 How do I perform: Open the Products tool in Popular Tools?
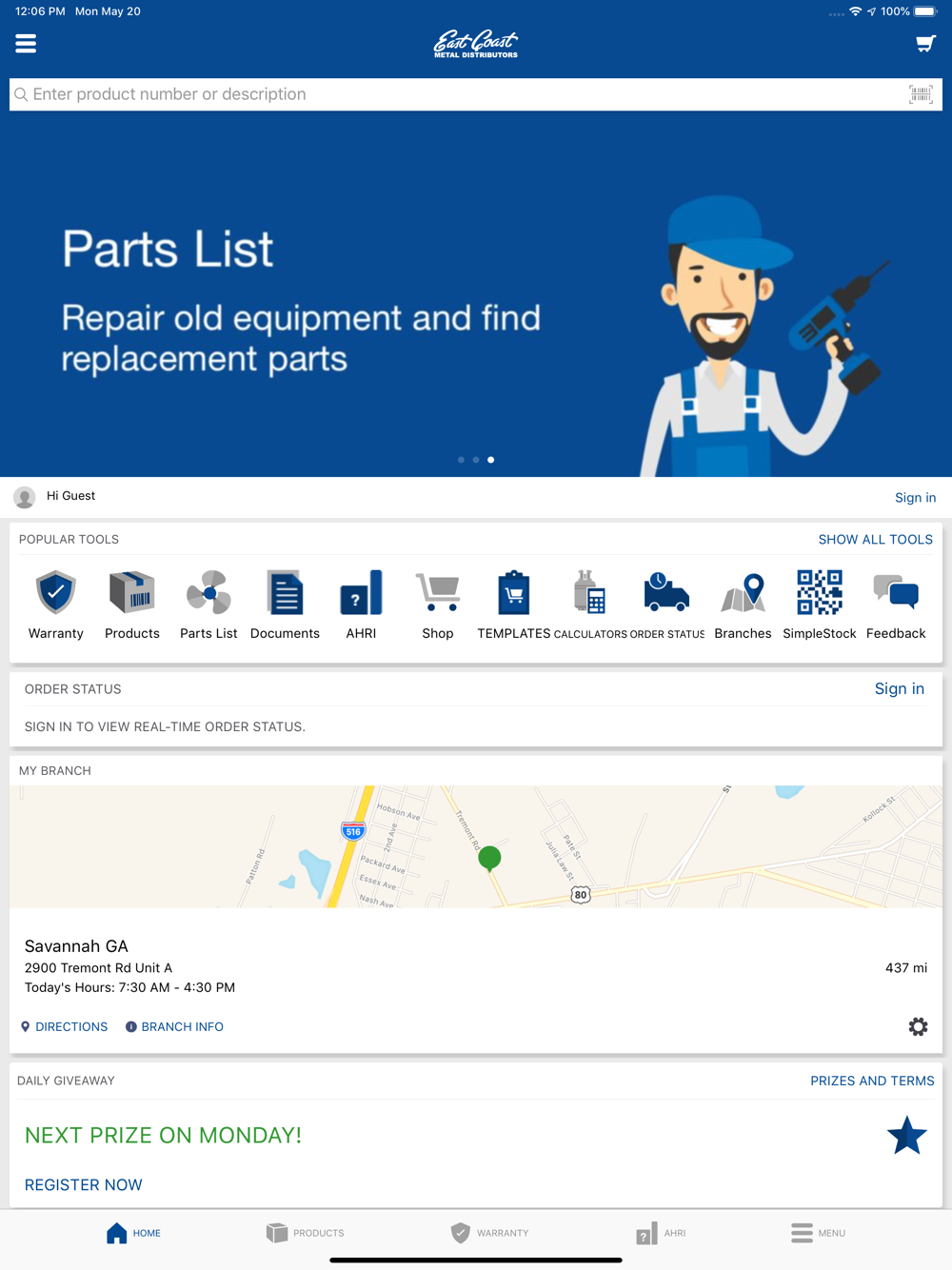click(132, 605)
